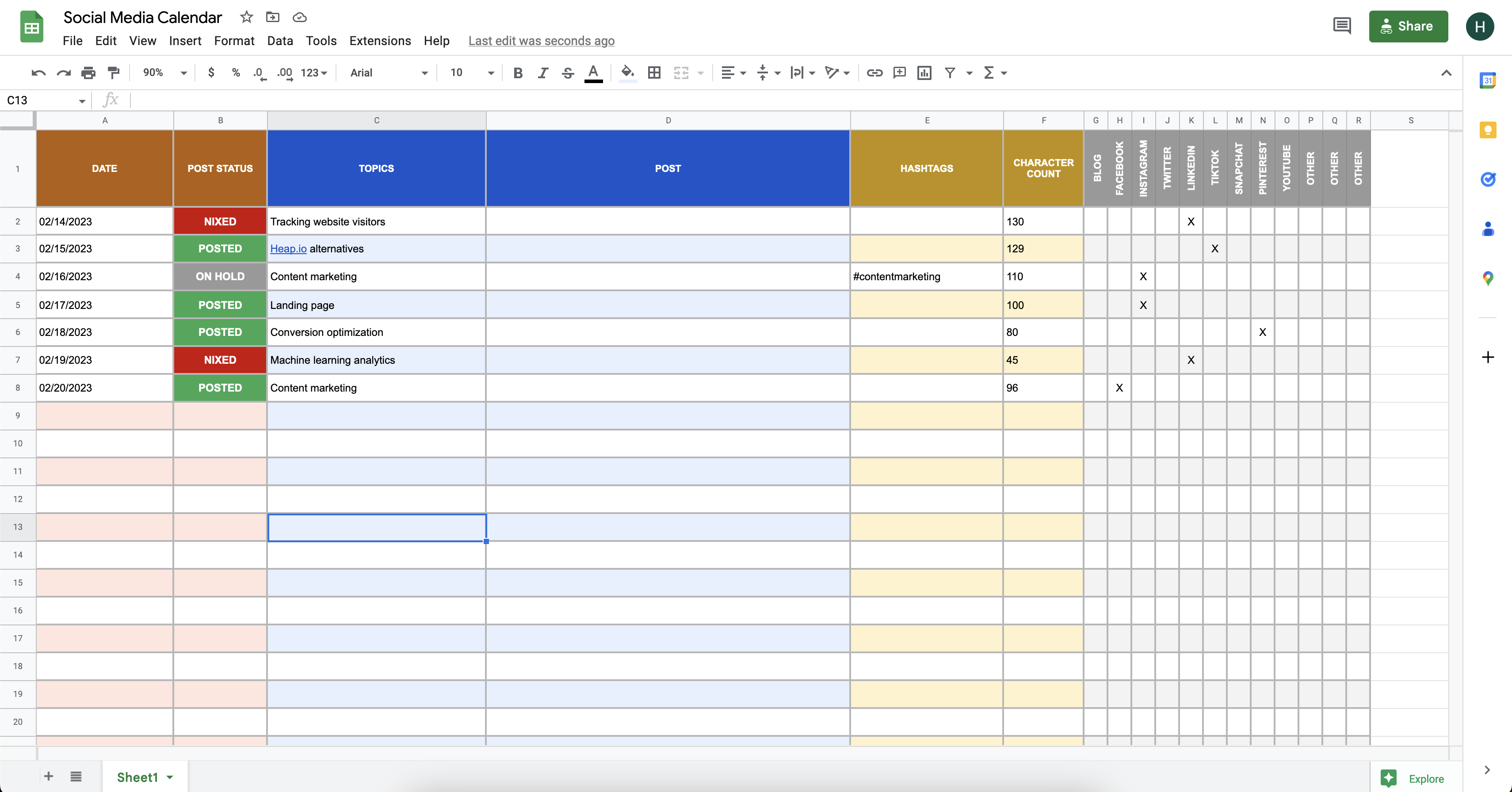Select the Paint format tool
Viewport: 1512px width, 792px height.
(x=114, y=73)
